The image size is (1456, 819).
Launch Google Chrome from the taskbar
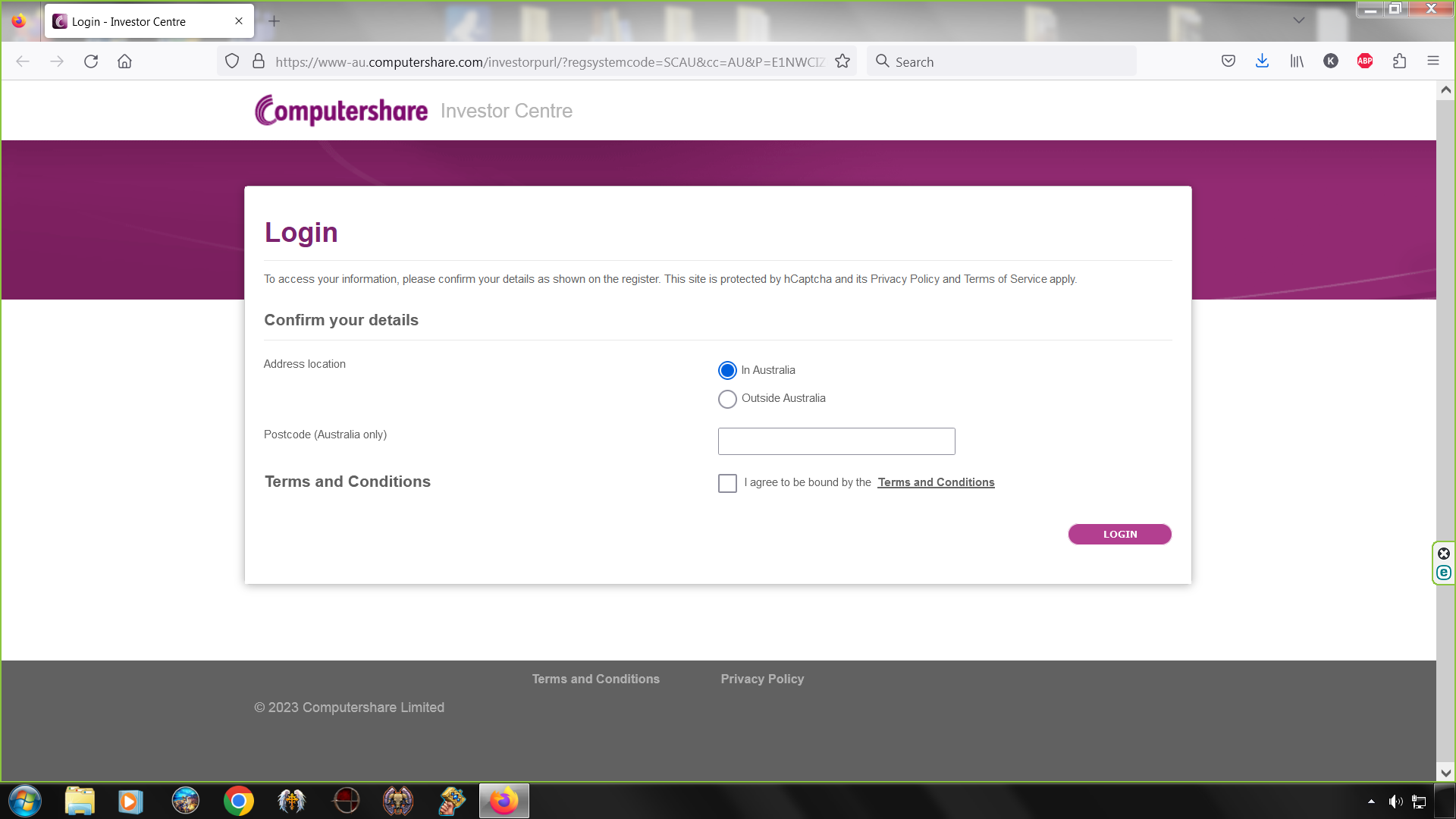tap(239, 801)
